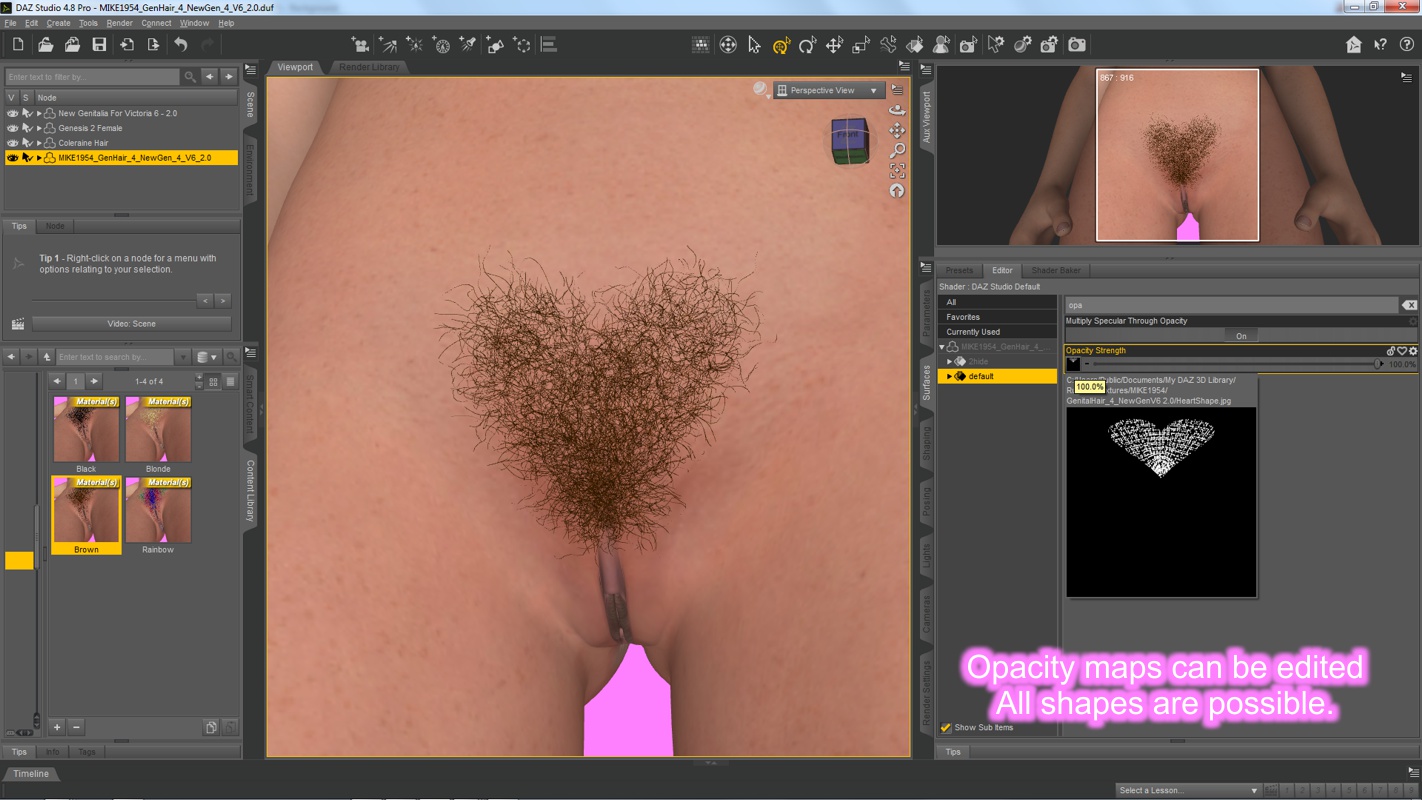
Task: Click the view orientation cube
Action: point(850,140)
